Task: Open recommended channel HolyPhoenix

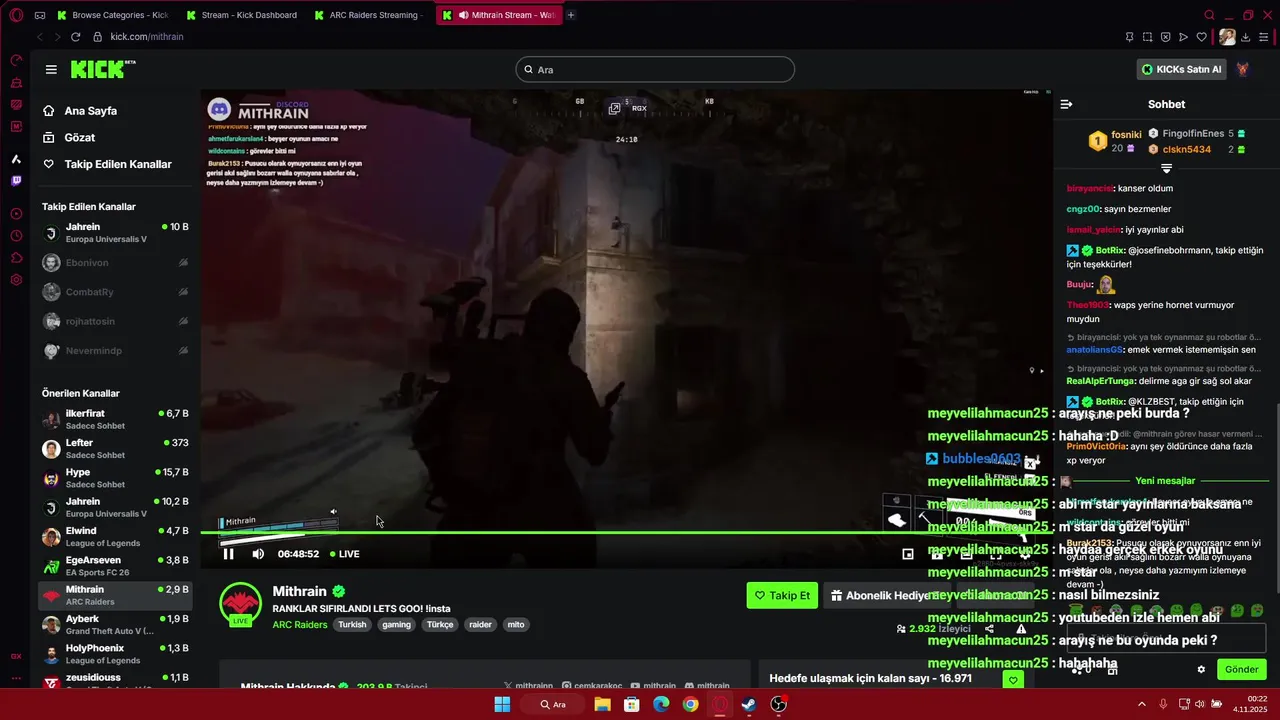Action: click(115, 654)
